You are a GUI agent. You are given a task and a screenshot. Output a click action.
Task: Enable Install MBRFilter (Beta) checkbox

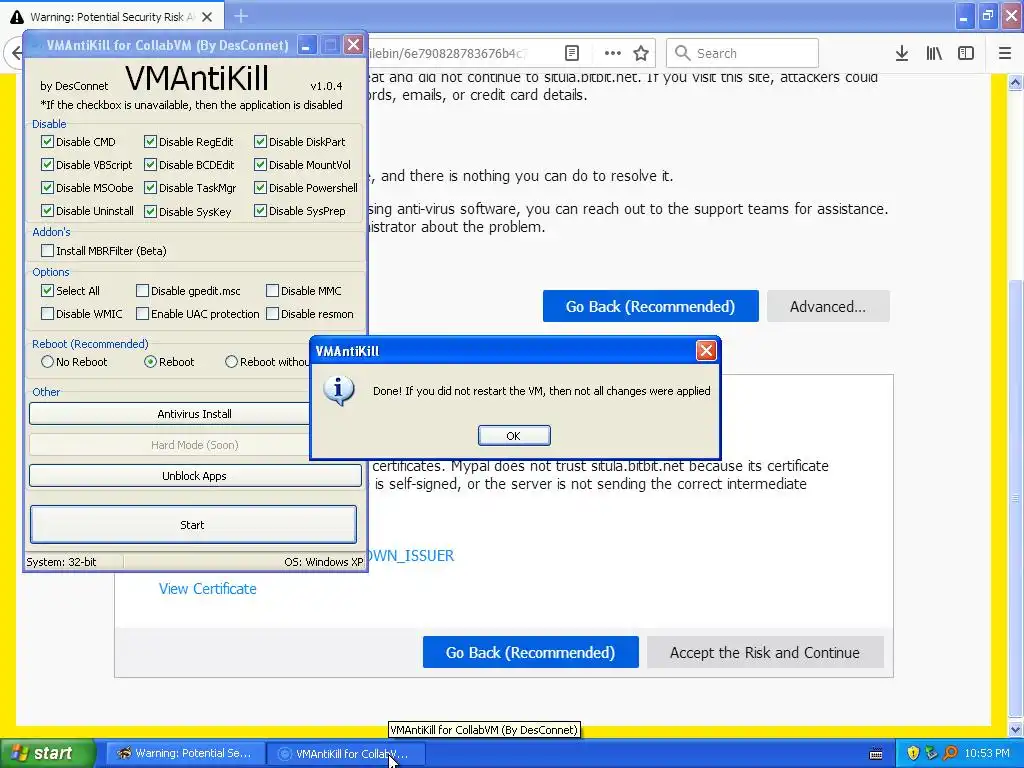pyautogui.click(x=47, y=251)
